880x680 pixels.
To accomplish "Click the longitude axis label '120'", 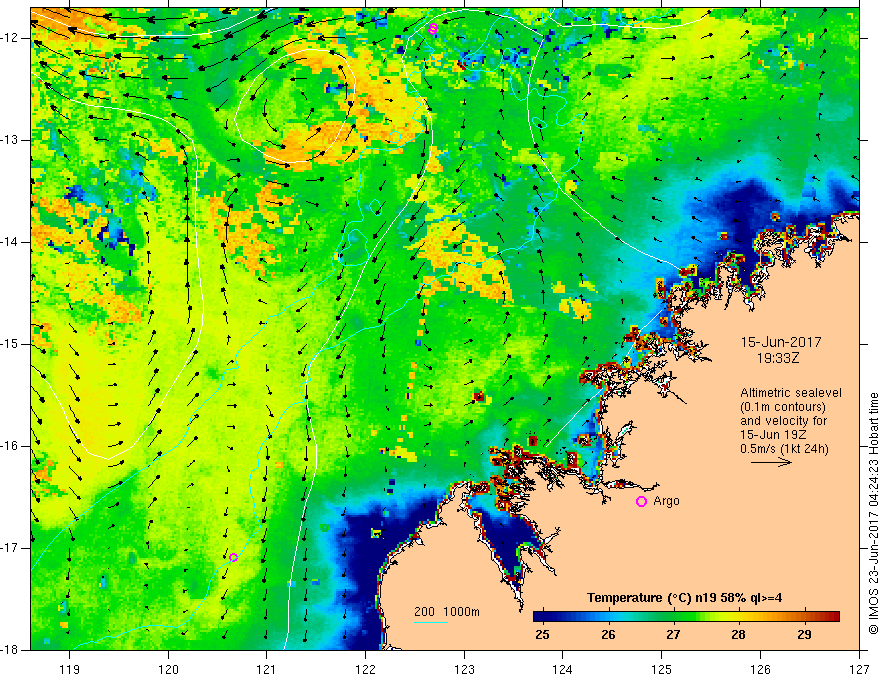I will (168, 669).
